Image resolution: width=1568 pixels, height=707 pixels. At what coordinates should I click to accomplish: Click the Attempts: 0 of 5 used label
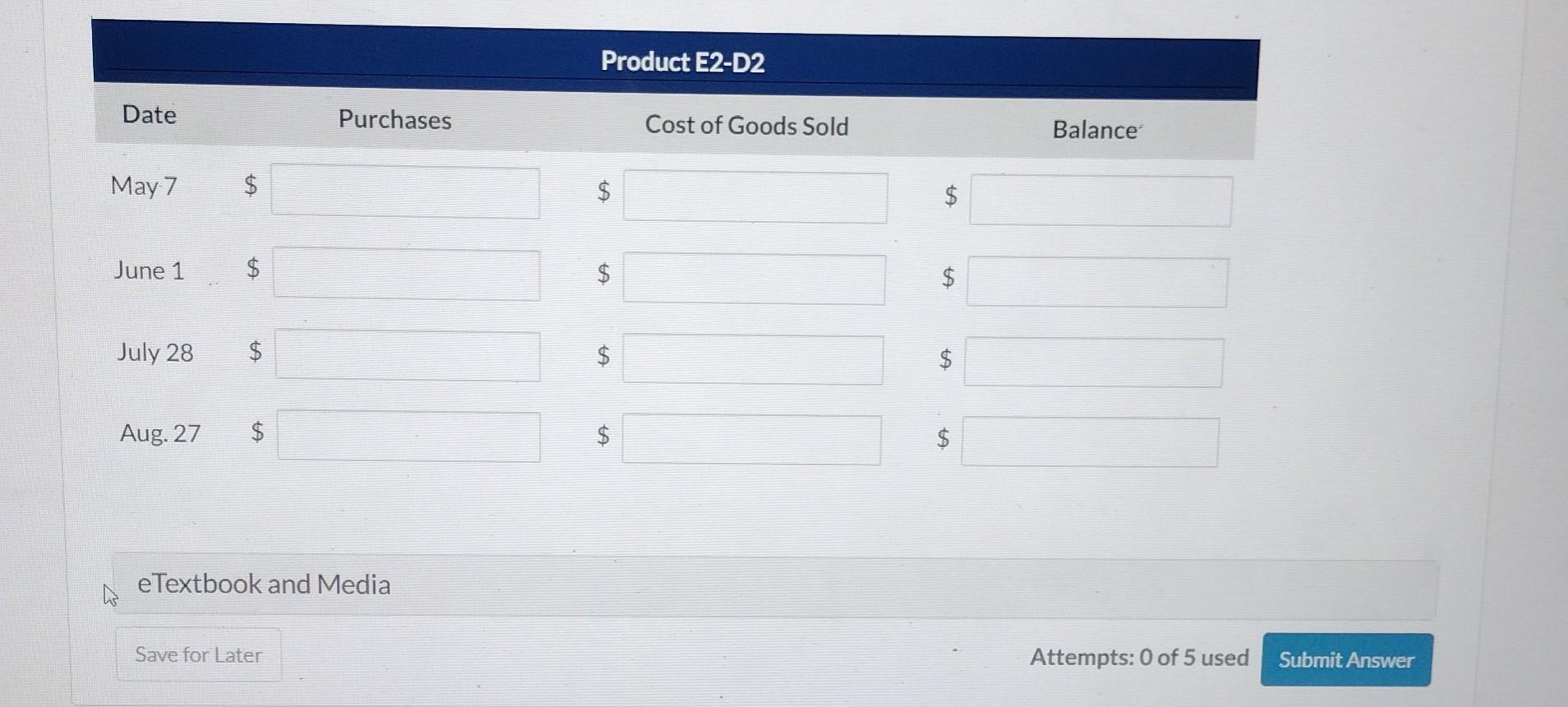pyautogui.click(x=1139, y=658)
